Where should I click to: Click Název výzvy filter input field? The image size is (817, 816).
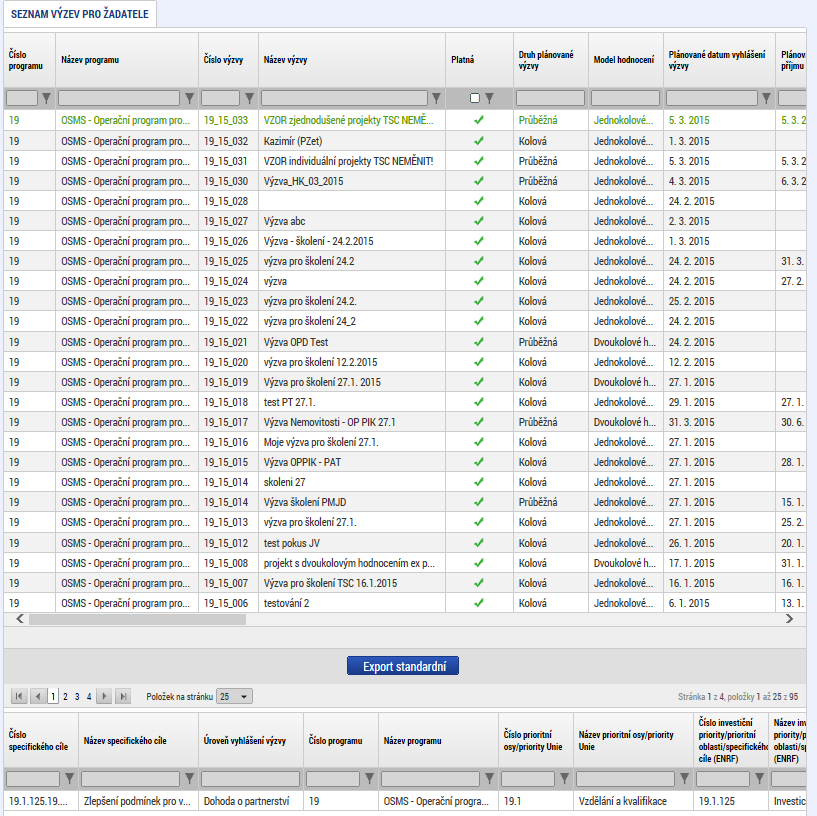coord(344,98)
